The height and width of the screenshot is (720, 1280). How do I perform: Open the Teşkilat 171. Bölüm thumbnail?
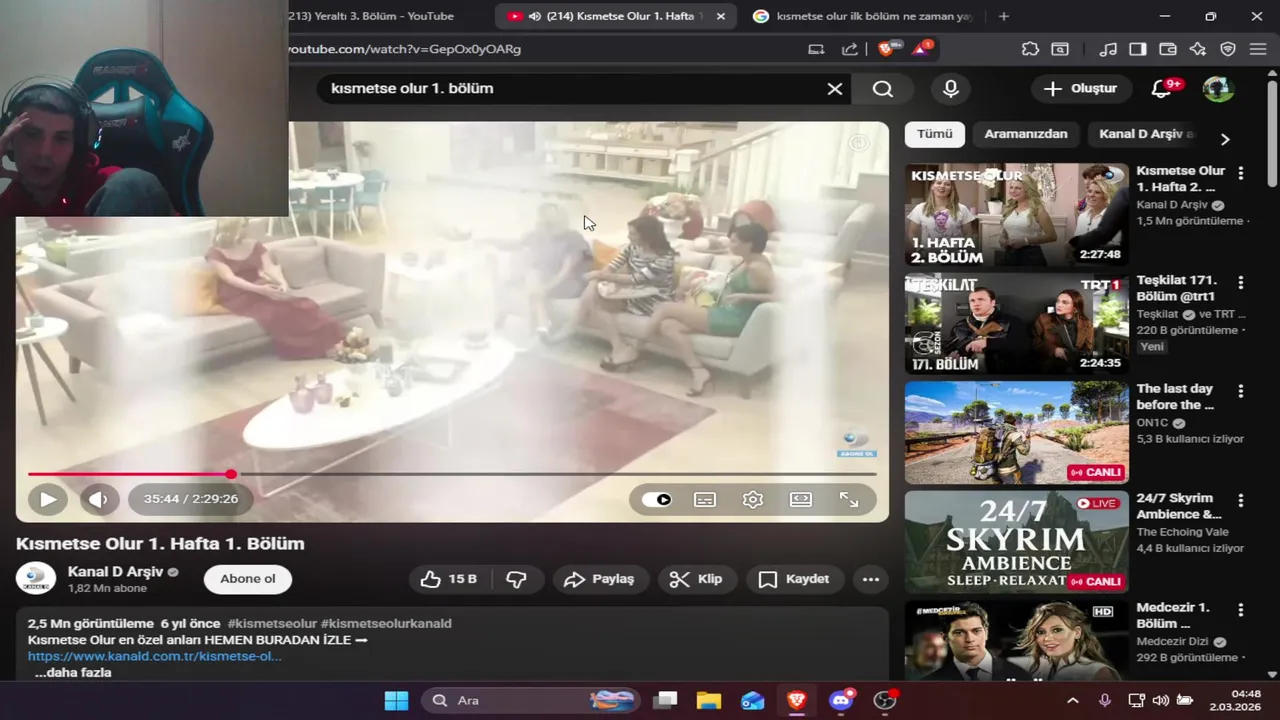(x=1017, y=323)
